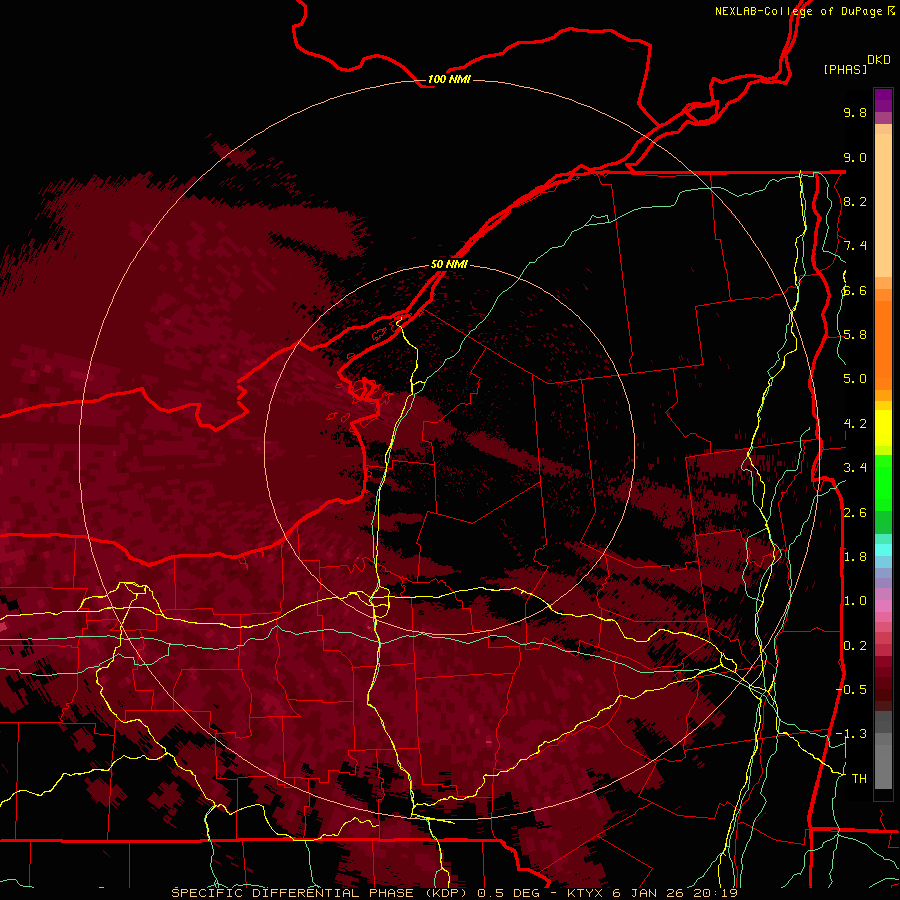This screenshot has width=900, height=900.
Task: Click the bright green segment of color bar
Action: [x=883, y=484]
